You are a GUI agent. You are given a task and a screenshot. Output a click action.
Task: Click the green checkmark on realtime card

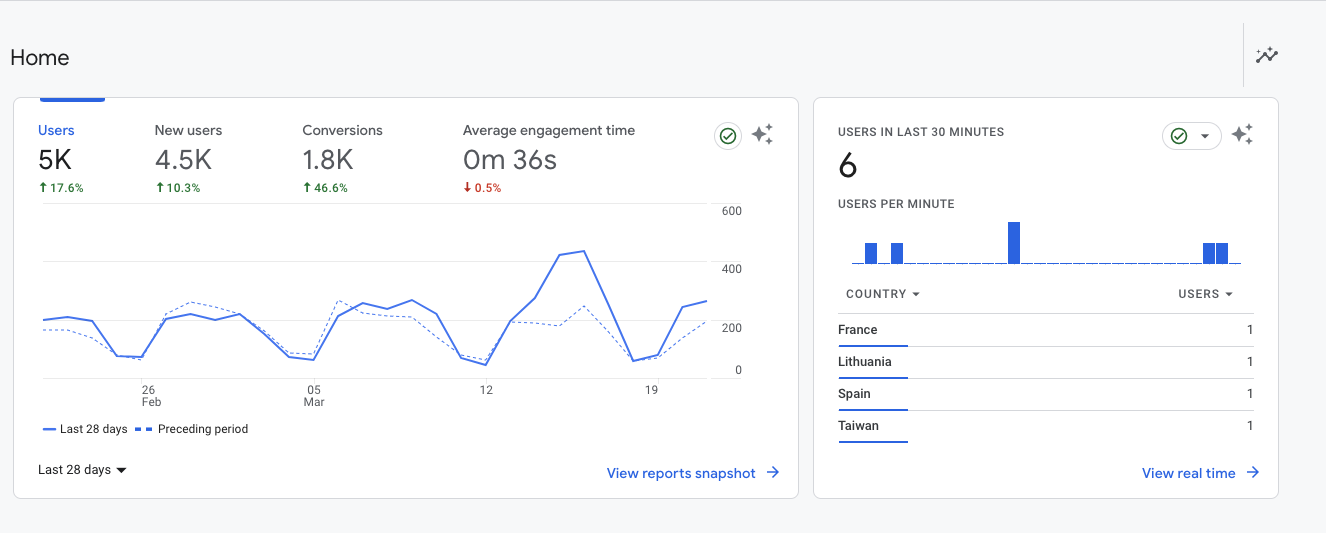(x=1179, y=136)
